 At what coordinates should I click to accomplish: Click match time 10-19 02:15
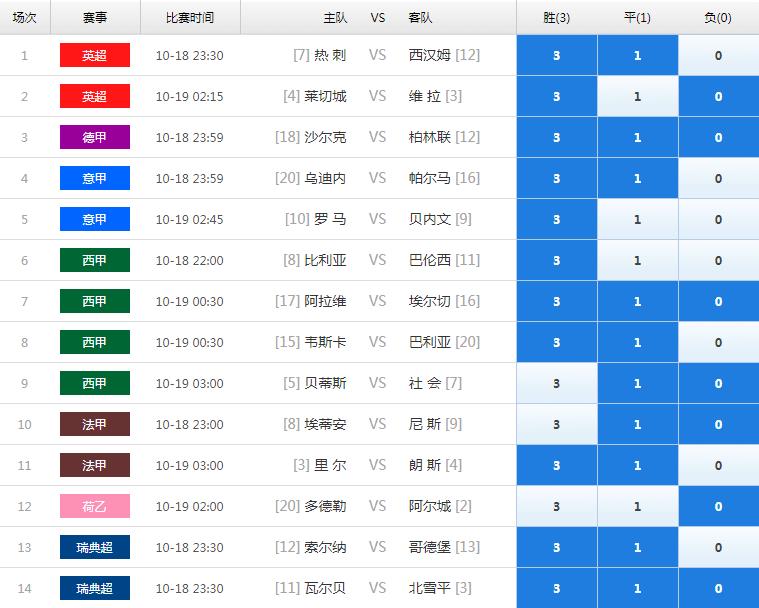coord(190,96)
